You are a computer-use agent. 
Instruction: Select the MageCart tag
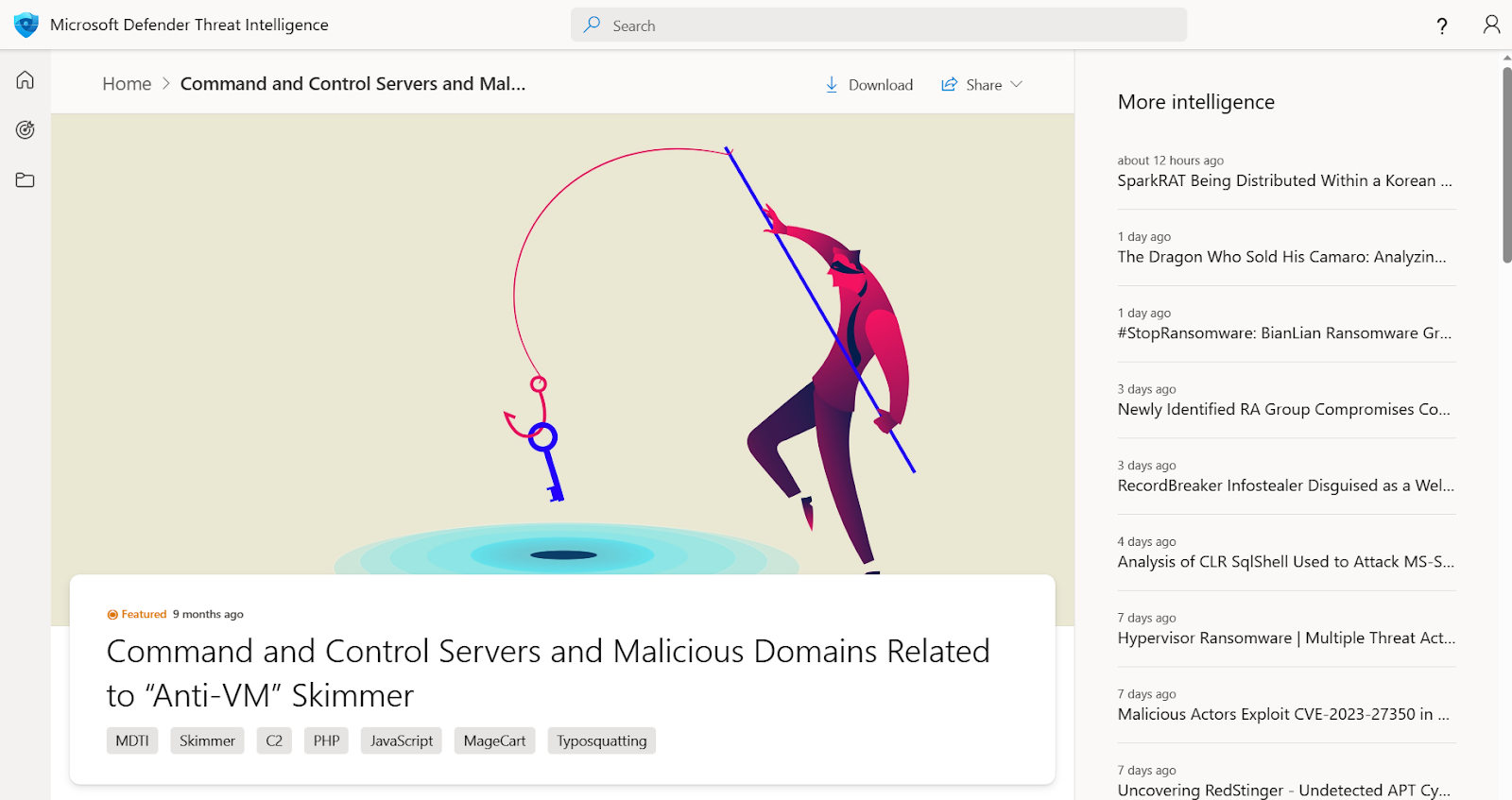(x=494, y=740)
